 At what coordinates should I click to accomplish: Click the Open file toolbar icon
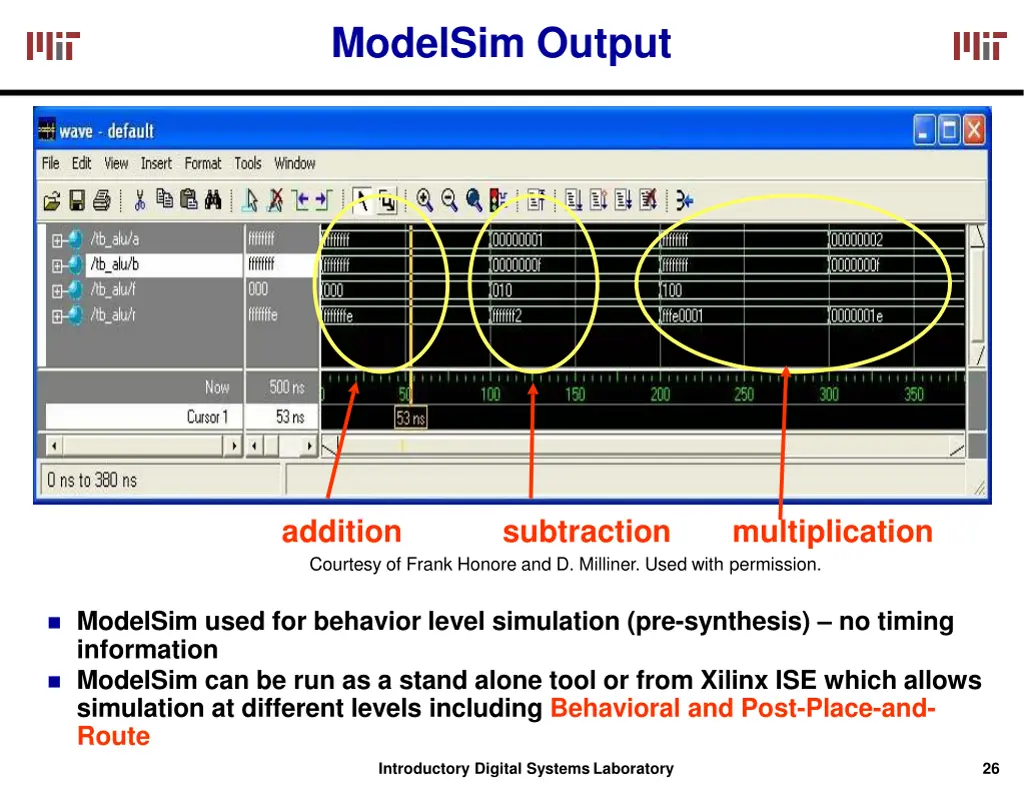tap(52, 201)
